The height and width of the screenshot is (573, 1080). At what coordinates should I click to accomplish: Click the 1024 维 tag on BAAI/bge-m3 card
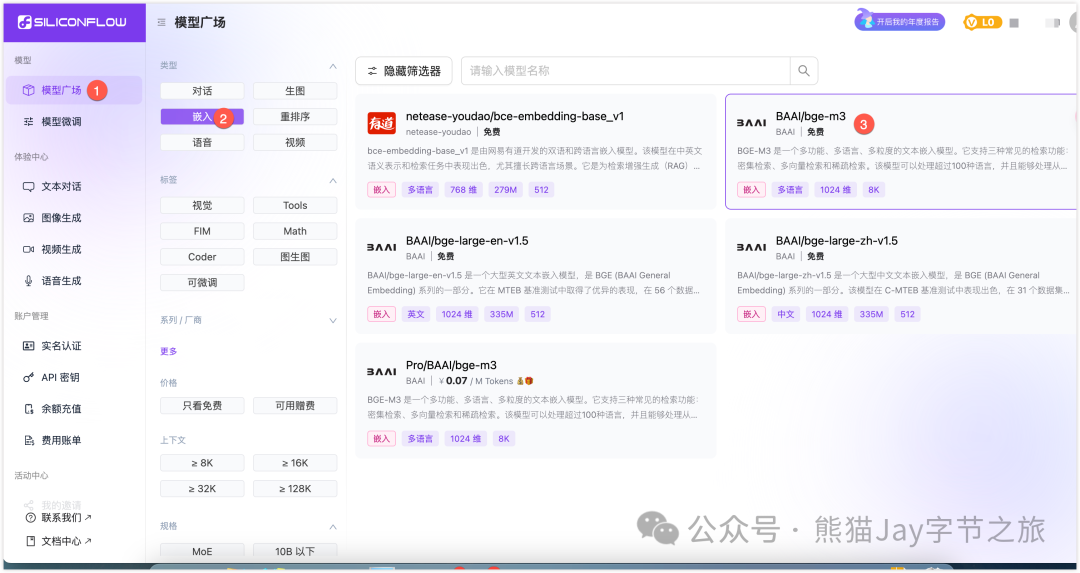[835, 190]
